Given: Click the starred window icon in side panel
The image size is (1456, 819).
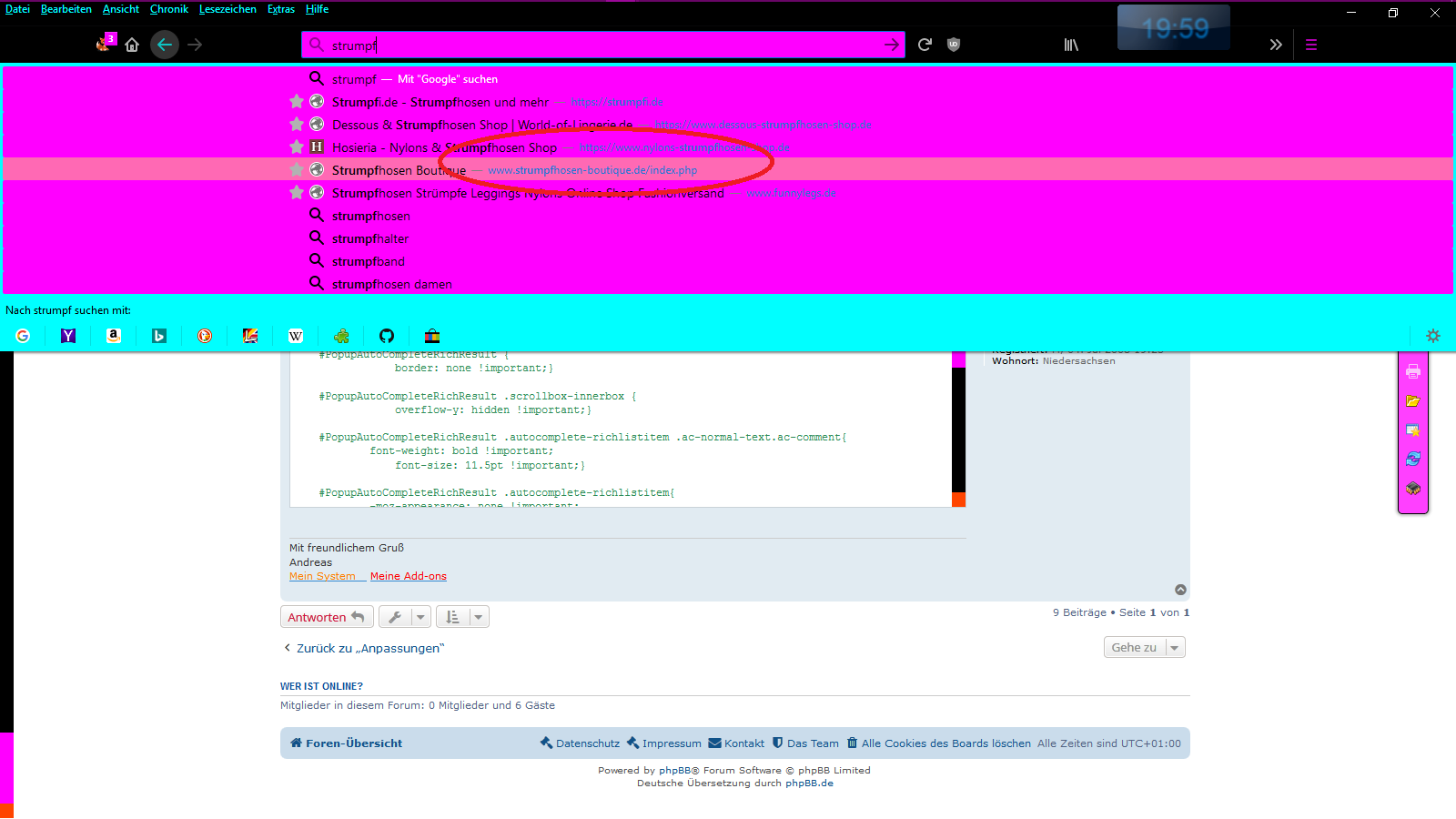Looking at the screenshot, I should (1413, 430).
